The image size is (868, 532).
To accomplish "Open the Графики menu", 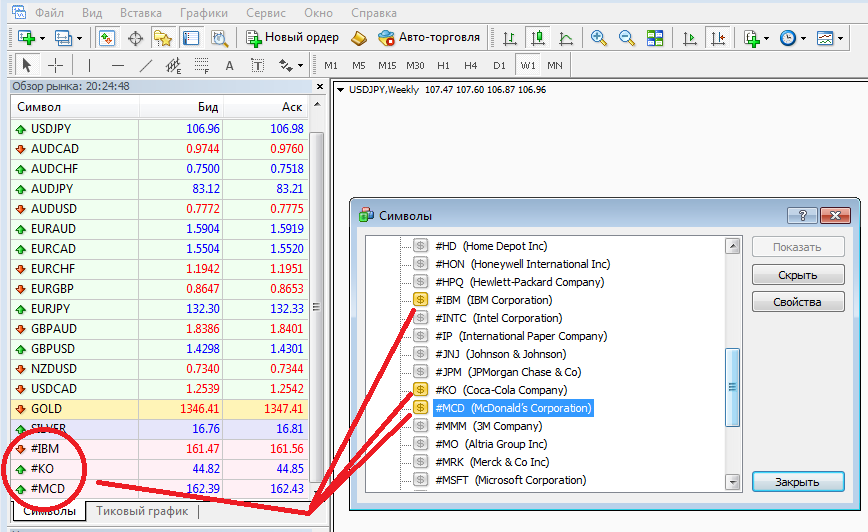I will [204, 13].
